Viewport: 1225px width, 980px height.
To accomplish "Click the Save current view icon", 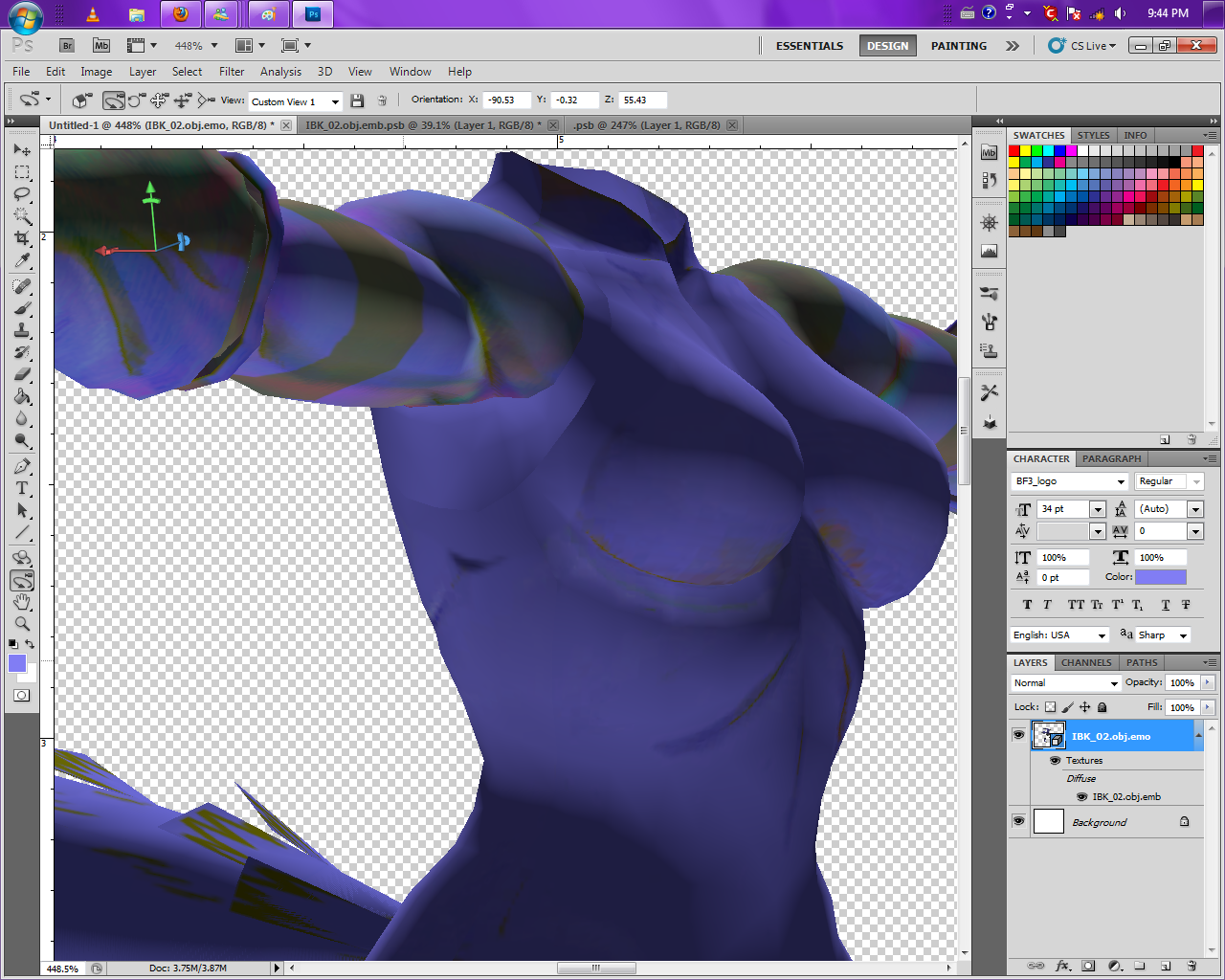I will 357,100.
